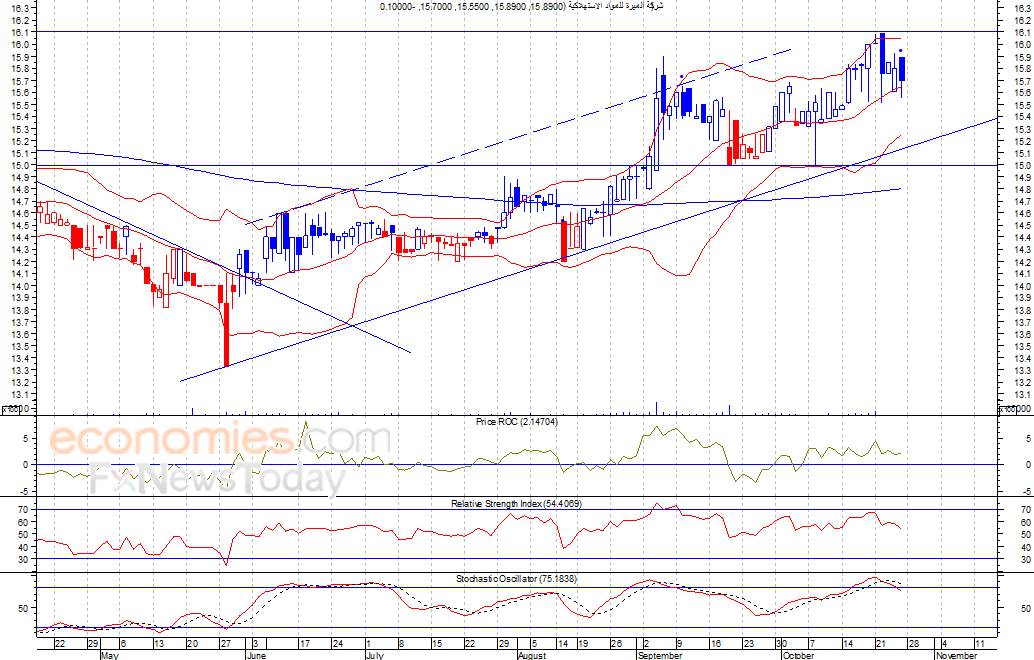1034x660 pixels.
Task: Click the October month label on the time axis
Action: 798,655
